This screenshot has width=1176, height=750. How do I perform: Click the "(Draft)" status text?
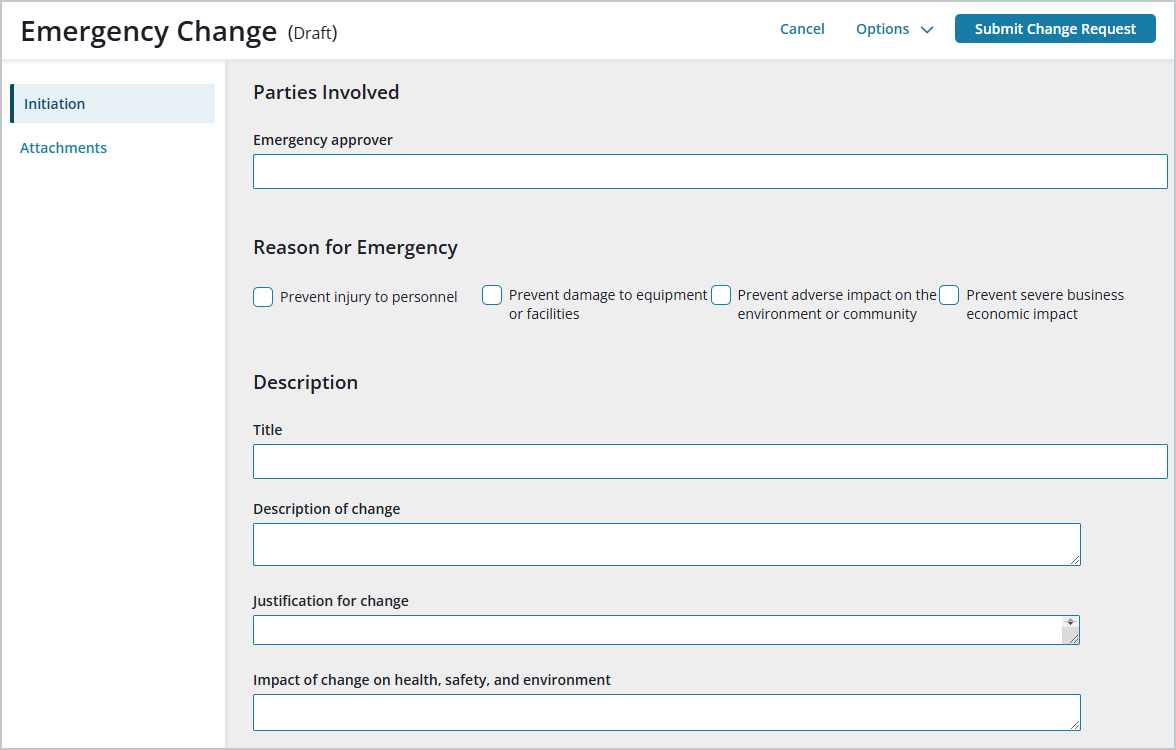coord(313,33)
